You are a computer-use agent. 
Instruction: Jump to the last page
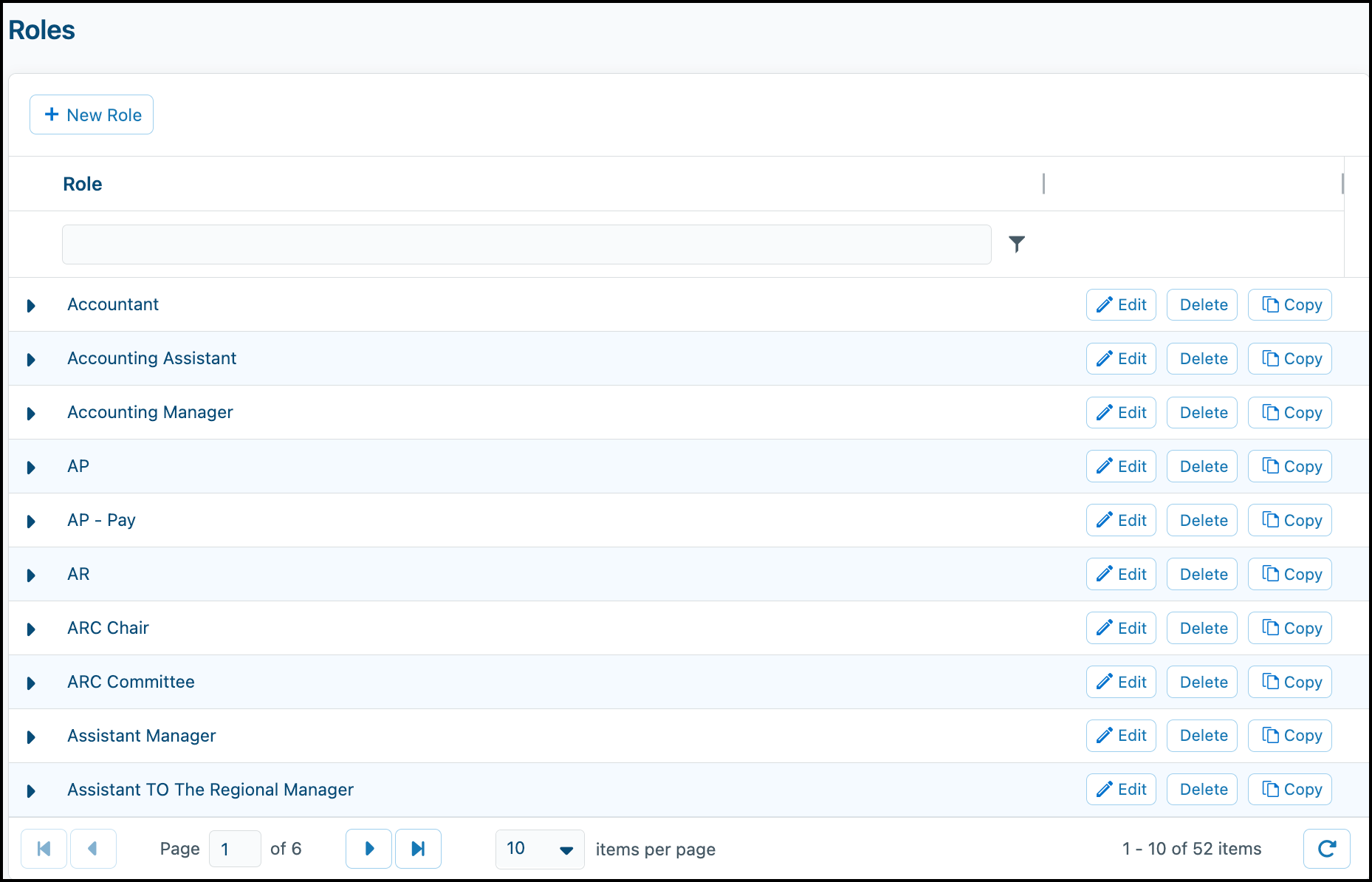[418, 849]
